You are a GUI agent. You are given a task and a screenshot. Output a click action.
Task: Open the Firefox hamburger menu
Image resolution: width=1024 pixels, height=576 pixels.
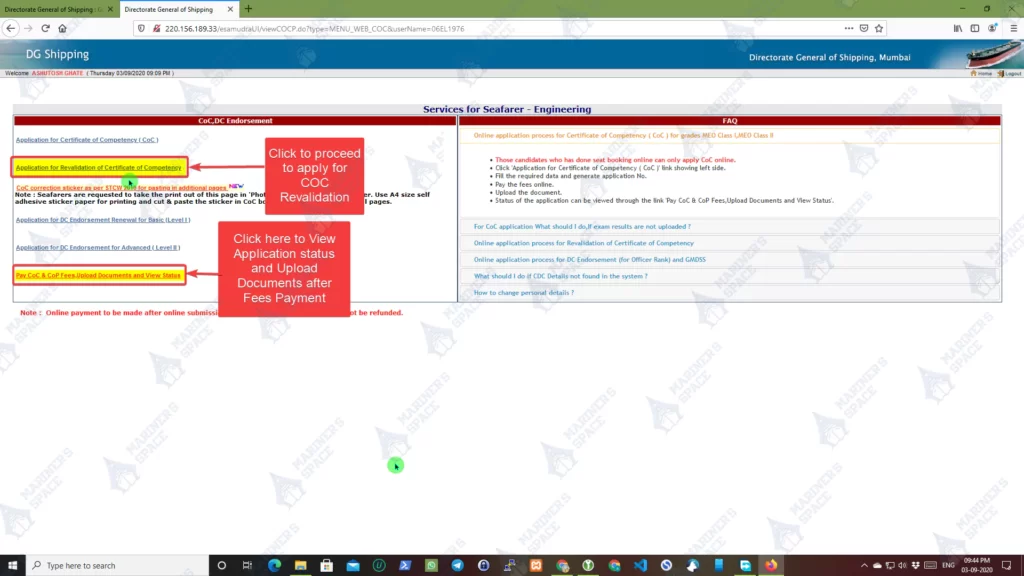pyautogui.click(x=1014, y=28)
